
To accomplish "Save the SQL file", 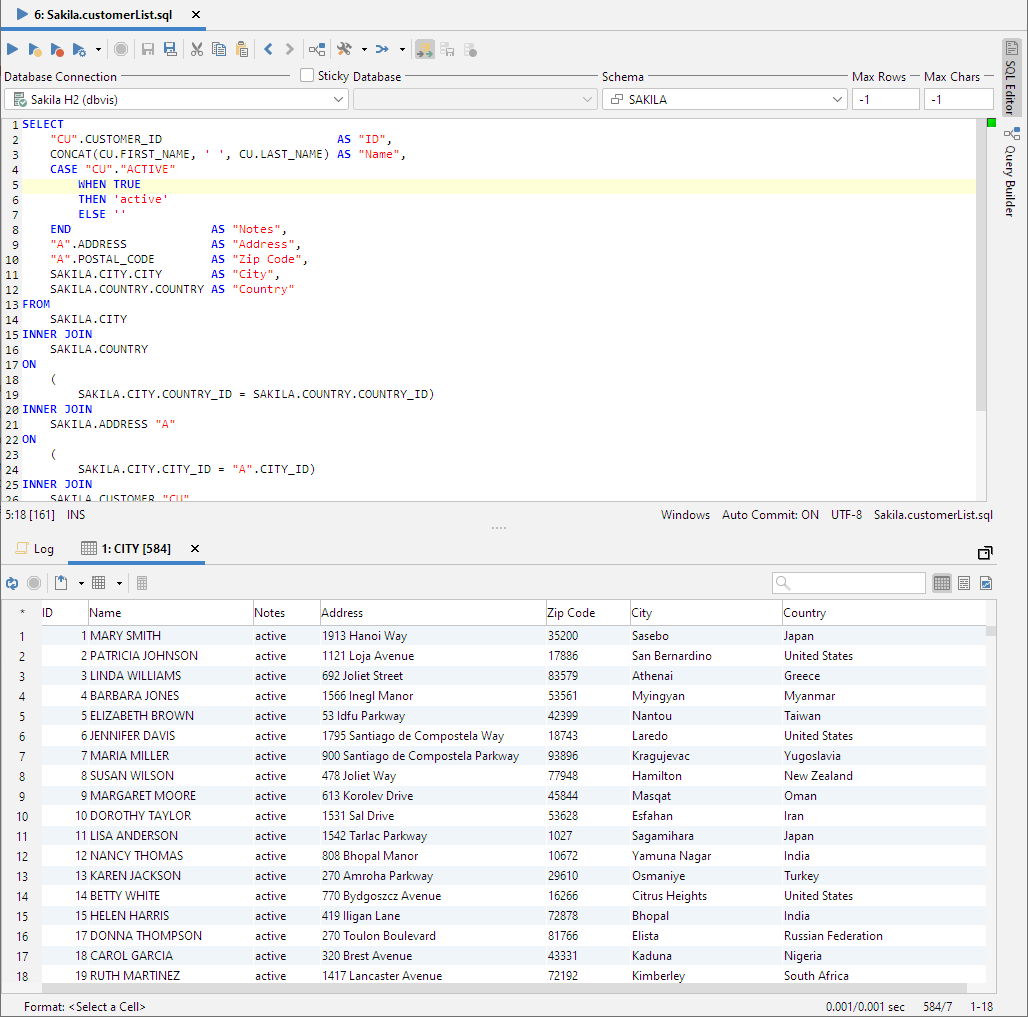I will pos(148,49).
